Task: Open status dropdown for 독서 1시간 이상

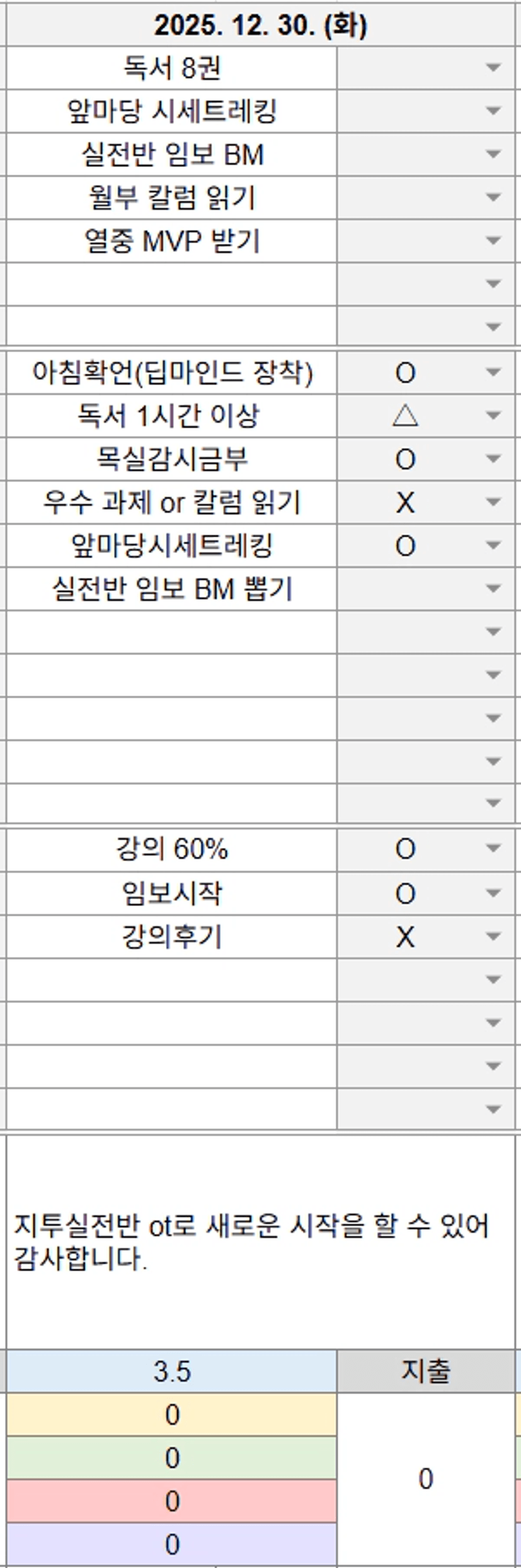Action: 493,416
